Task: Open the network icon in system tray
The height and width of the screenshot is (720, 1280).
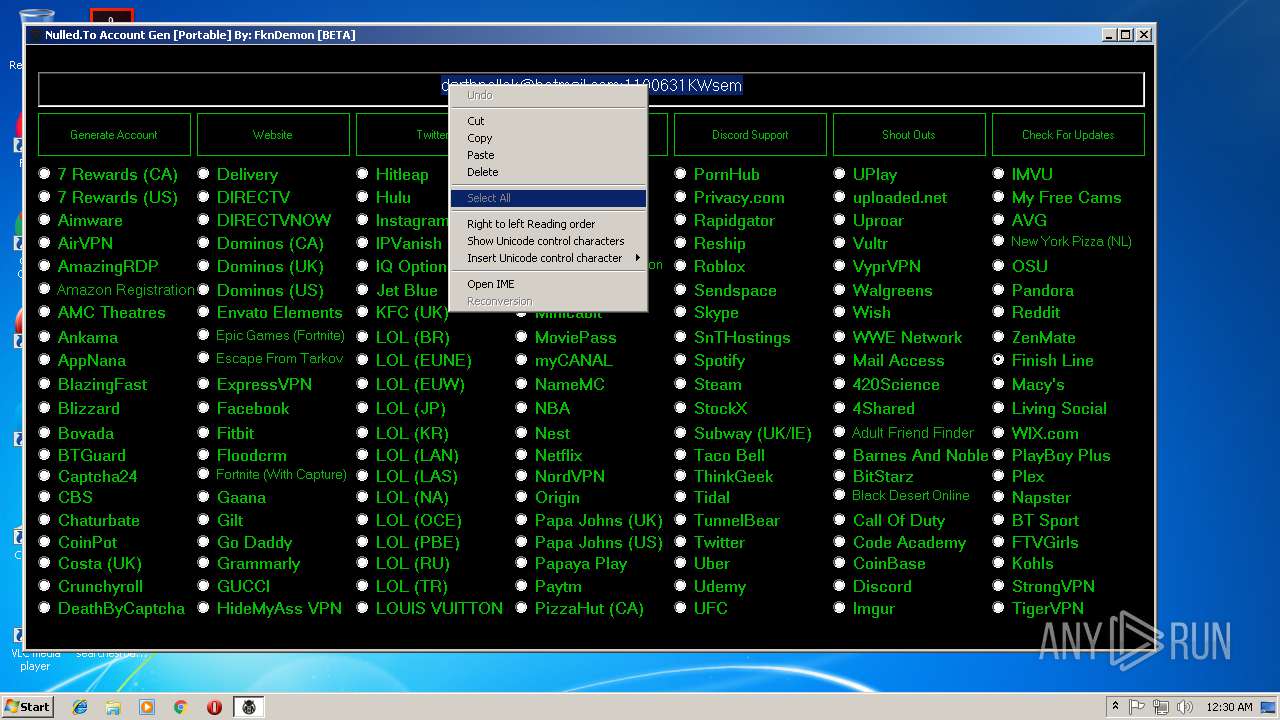Action: tap(1161, 707)
